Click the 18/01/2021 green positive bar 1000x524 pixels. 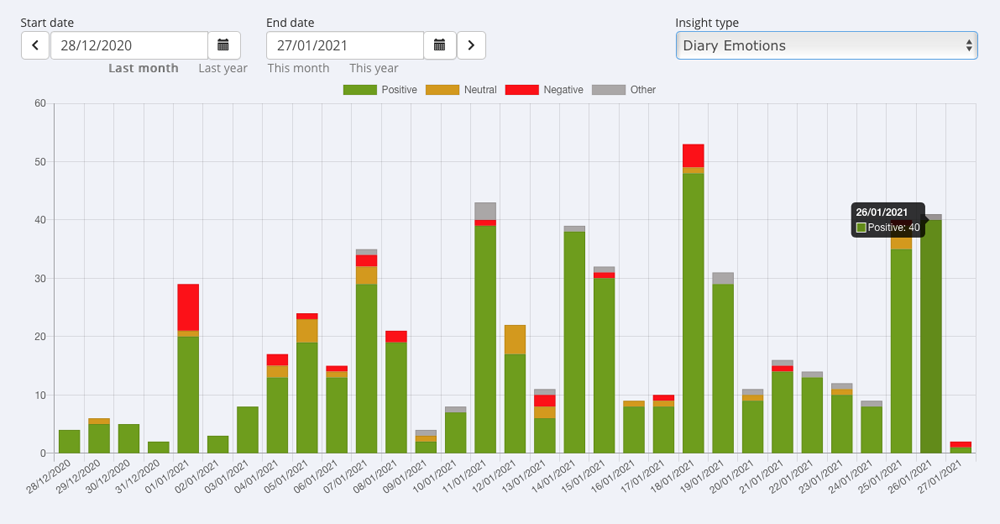(693, 313)
